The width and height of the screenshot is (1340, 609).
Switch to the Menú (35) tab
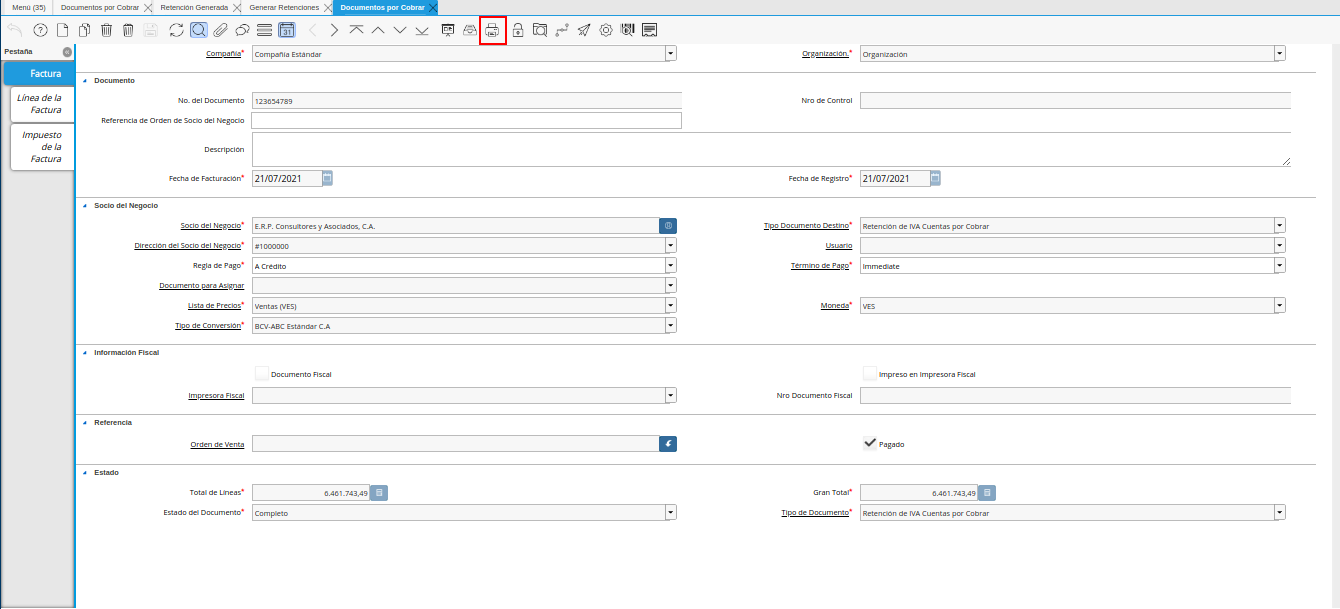coord(28,7)
